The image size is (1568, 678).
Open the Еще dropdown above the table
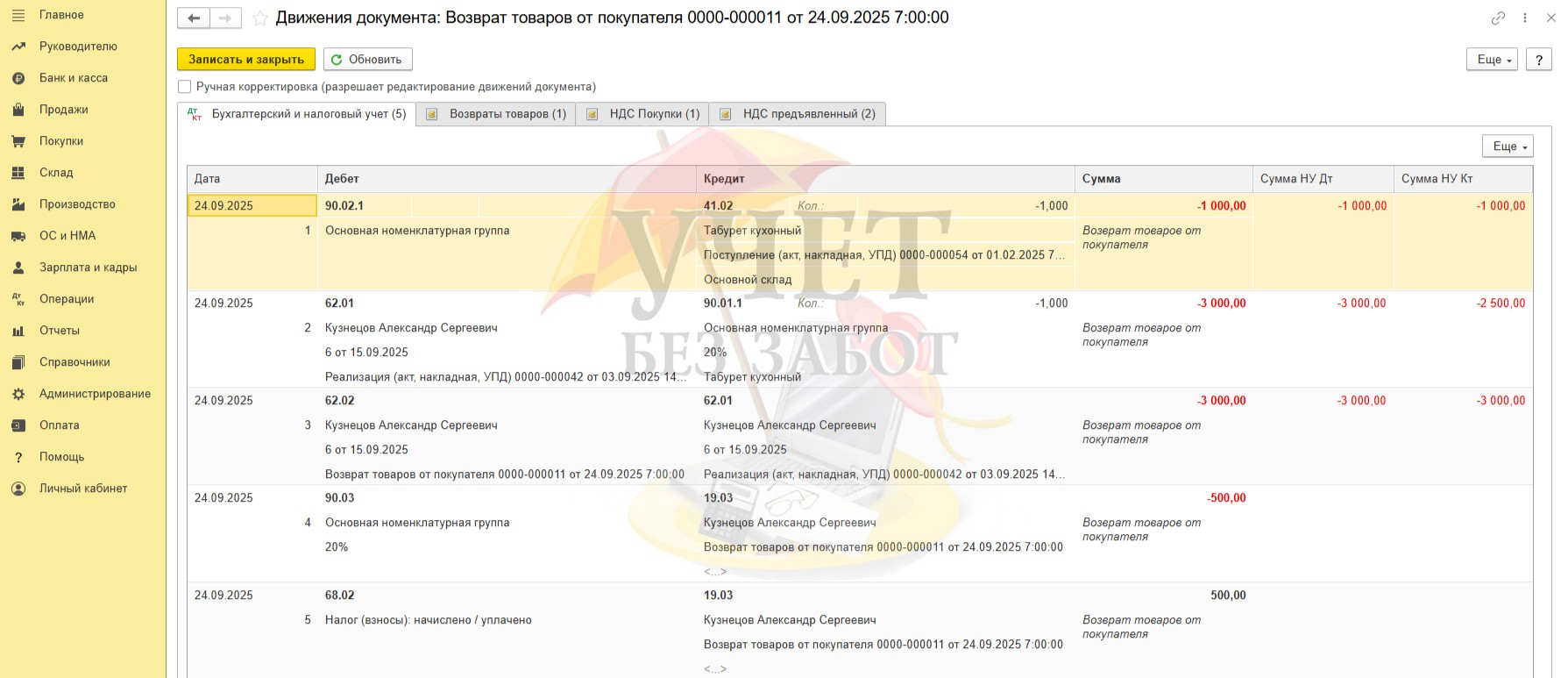pos(1507,146)
